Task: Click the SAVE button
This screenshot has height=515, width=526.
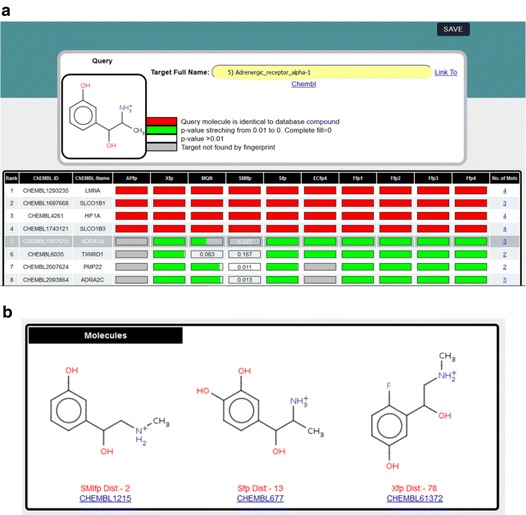Action: pos(453,29)
